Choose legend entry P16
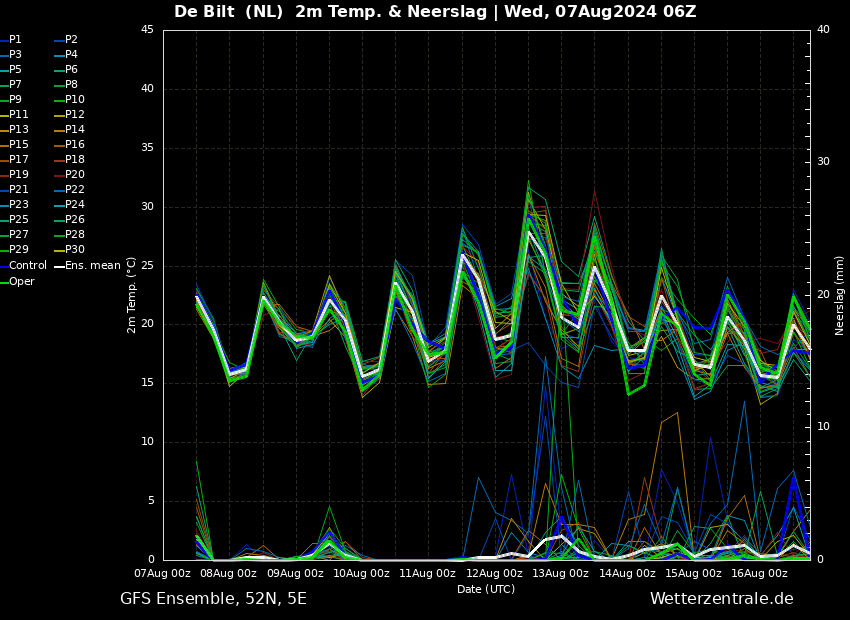The height and width of the screenshot is (620, 850). 75,145
